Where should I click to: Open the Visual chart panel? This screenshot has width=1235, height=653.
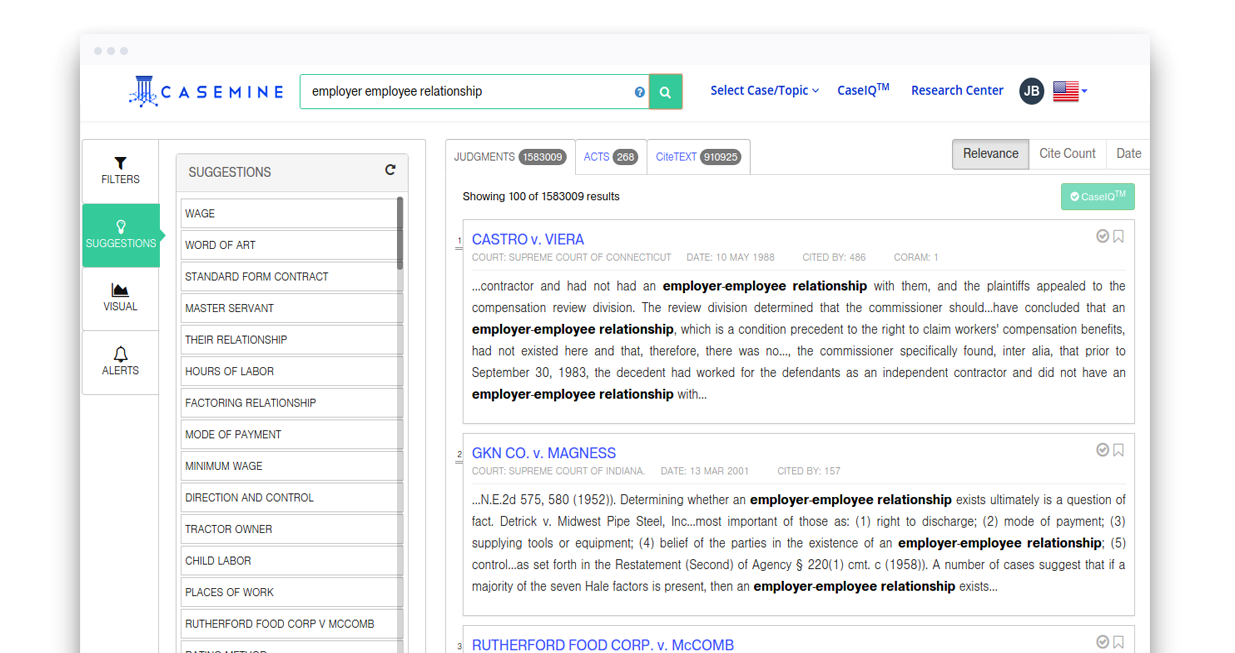coord(120,298)
